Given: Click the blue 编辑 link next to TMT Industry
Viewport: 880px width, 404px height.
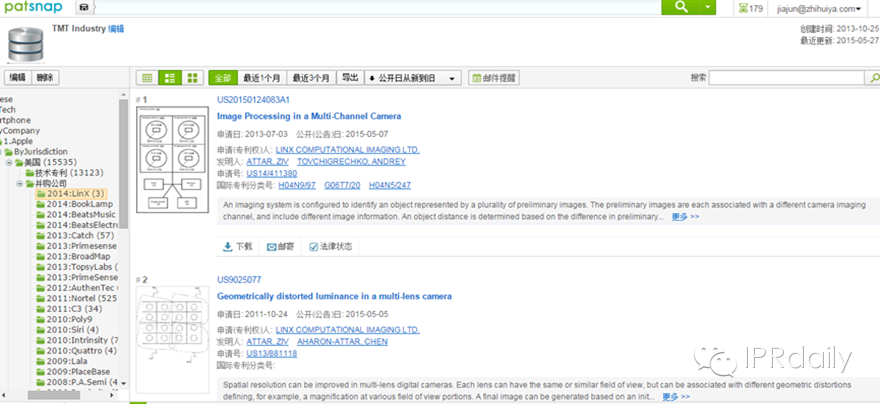Looking at the screenshot, I should tap(116, 29).
